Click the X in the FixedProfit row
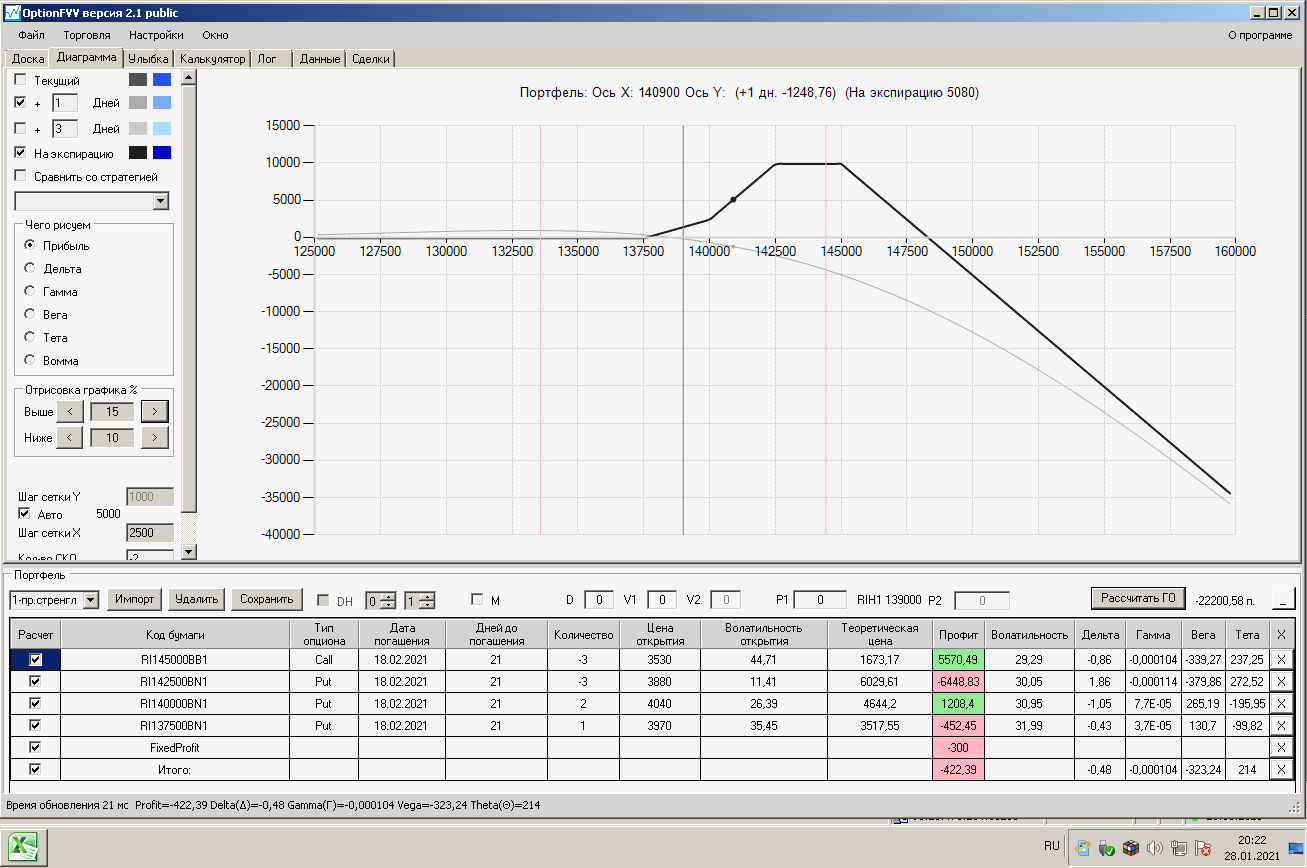 tap(1281, 747)
